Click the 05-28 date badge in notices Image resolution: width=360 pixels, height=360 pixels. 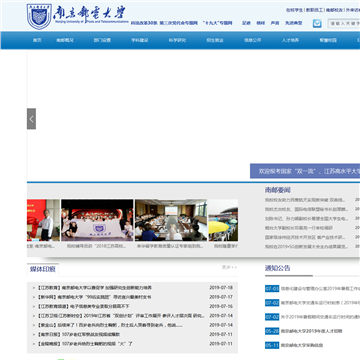point(272,331)
